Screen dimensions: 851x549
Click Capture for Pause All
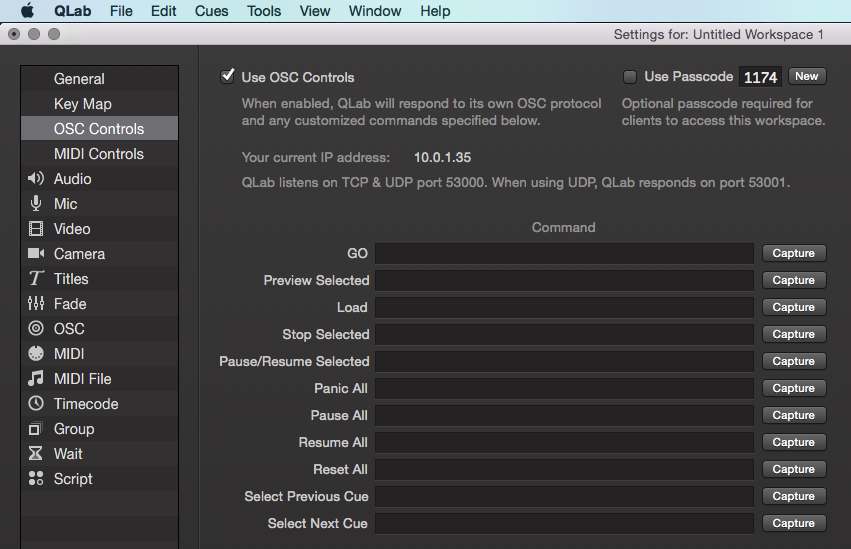tap(794, 415)
